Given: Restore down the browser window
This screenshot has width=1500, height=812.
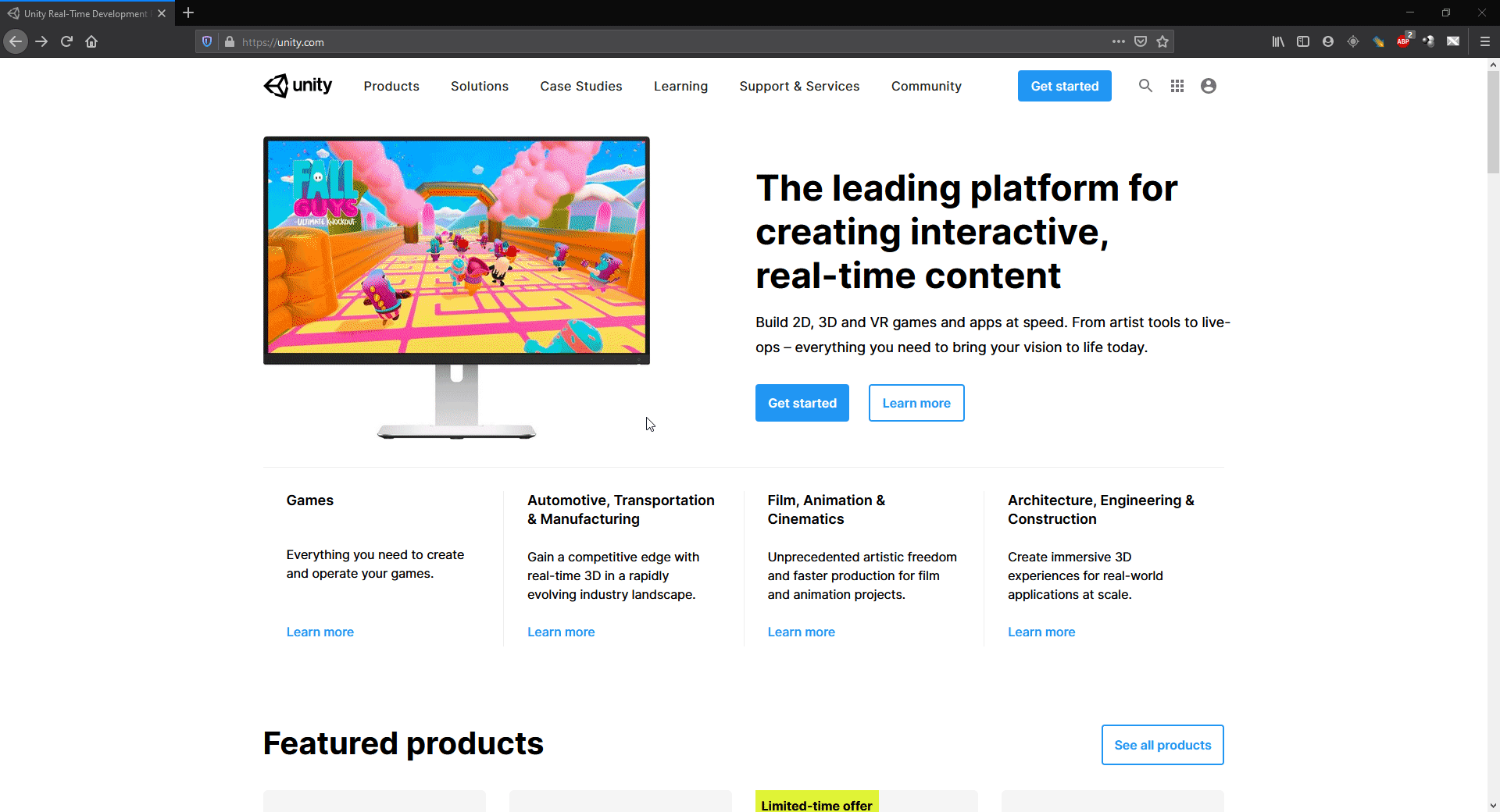Looking at the screenshot, I should [1446, 12].
